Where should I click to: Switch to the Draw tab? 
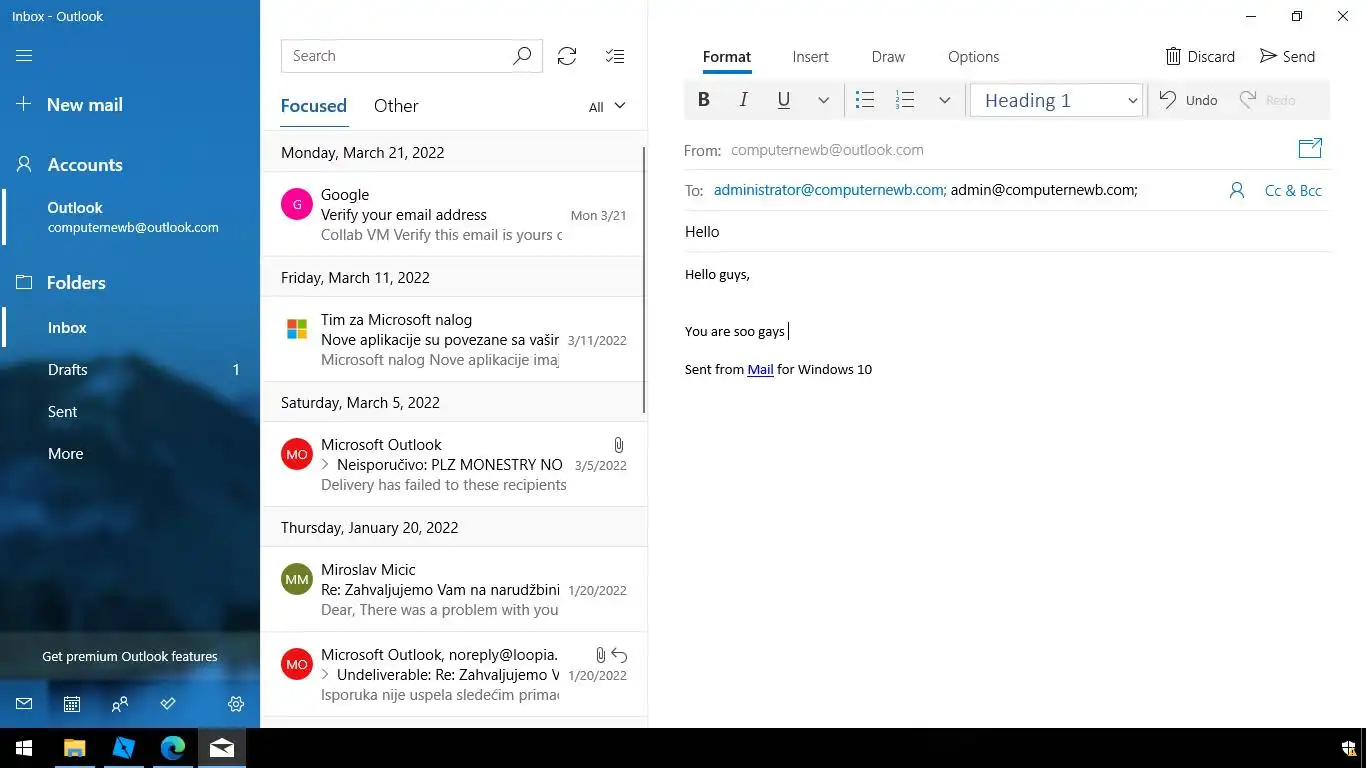click(888, 57)
